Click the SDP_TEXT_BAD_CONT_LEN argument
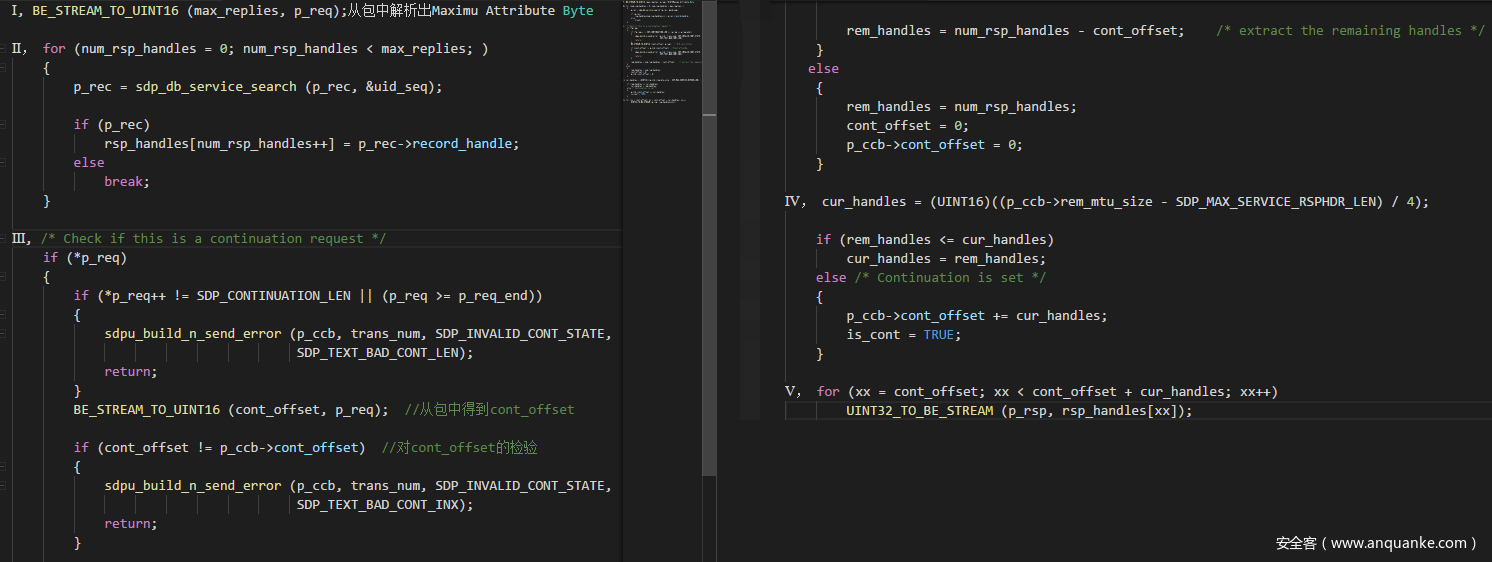The height and width of the screenshot is (562, 1492). 381,353
